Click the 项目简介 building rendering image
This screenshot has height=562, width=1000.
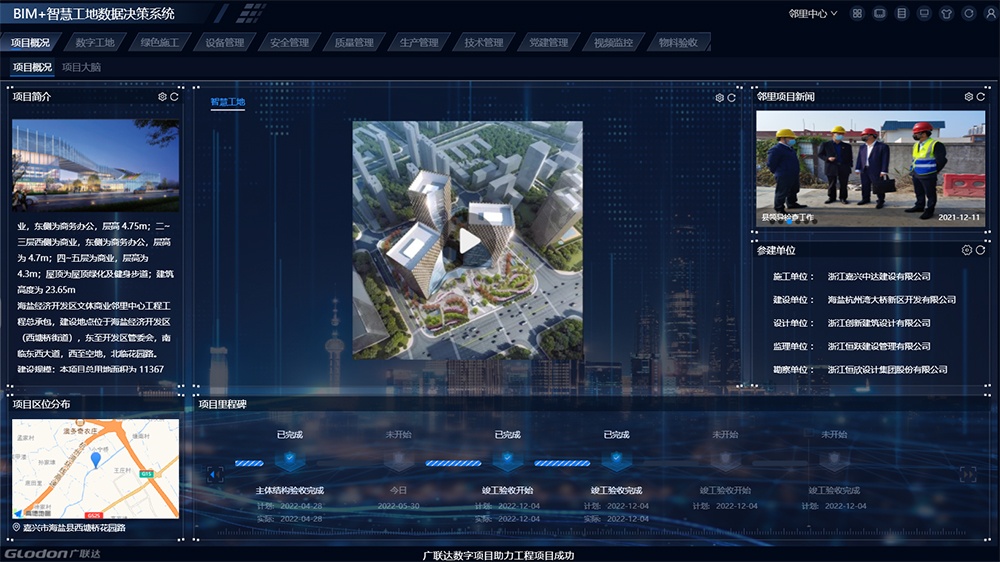pyautogui.click(x=96, y=165)
